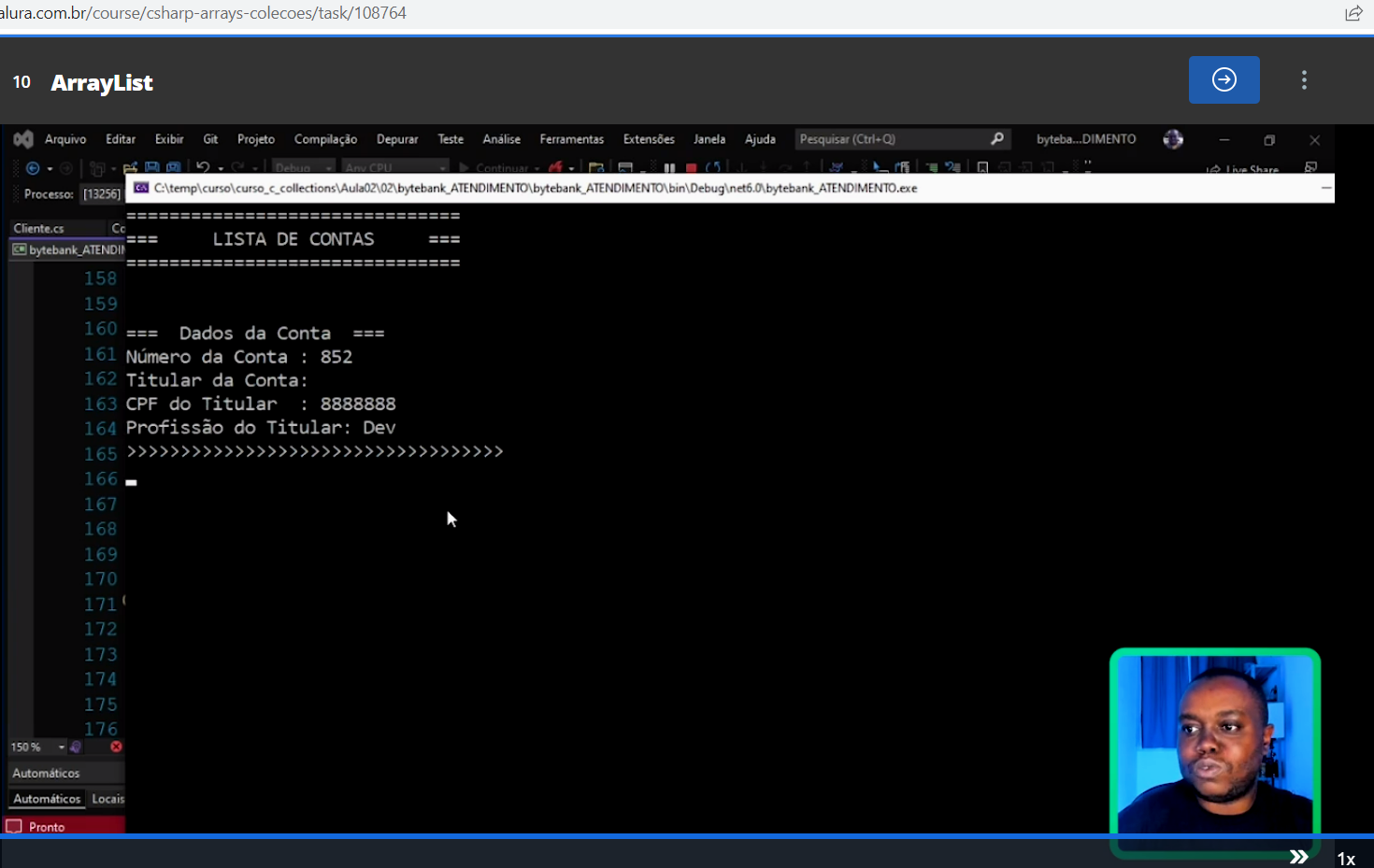Click the console window icon in title bar
This screenshot has width=1374, height=868.
141,188
